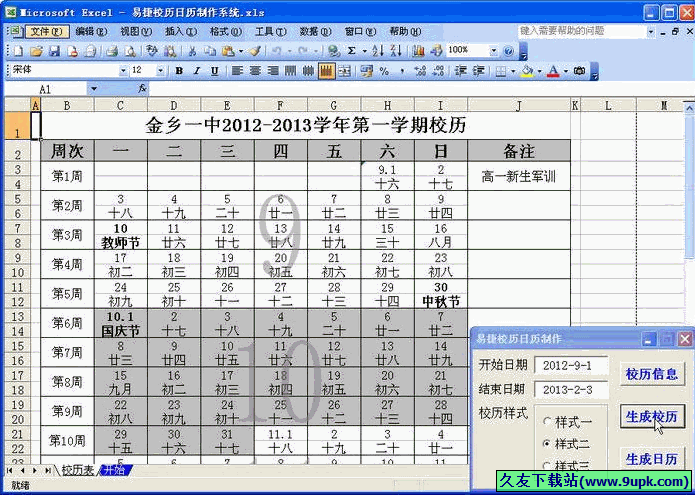Click the help question input box
The image size is (695, 495).
[x=582, y=31]
